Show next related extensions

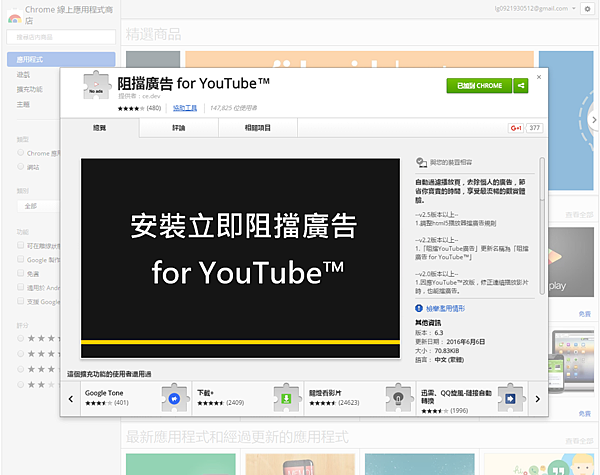538,399
